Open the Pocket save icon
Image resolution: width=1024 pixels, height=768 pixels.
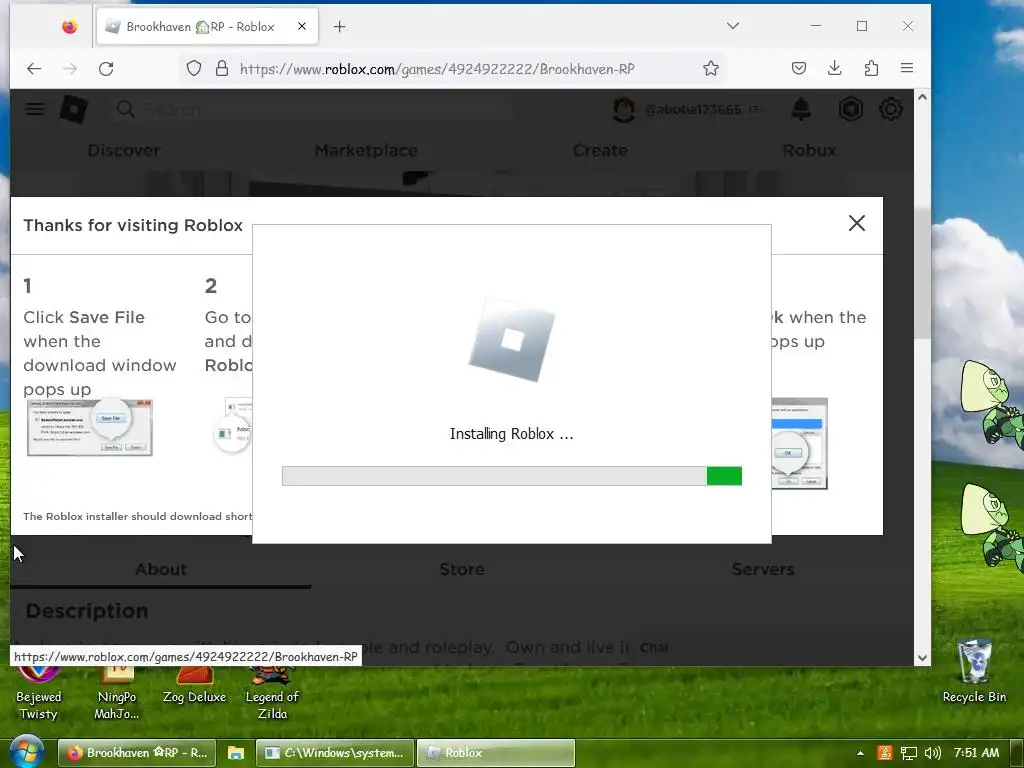click(x=799, y=68)
